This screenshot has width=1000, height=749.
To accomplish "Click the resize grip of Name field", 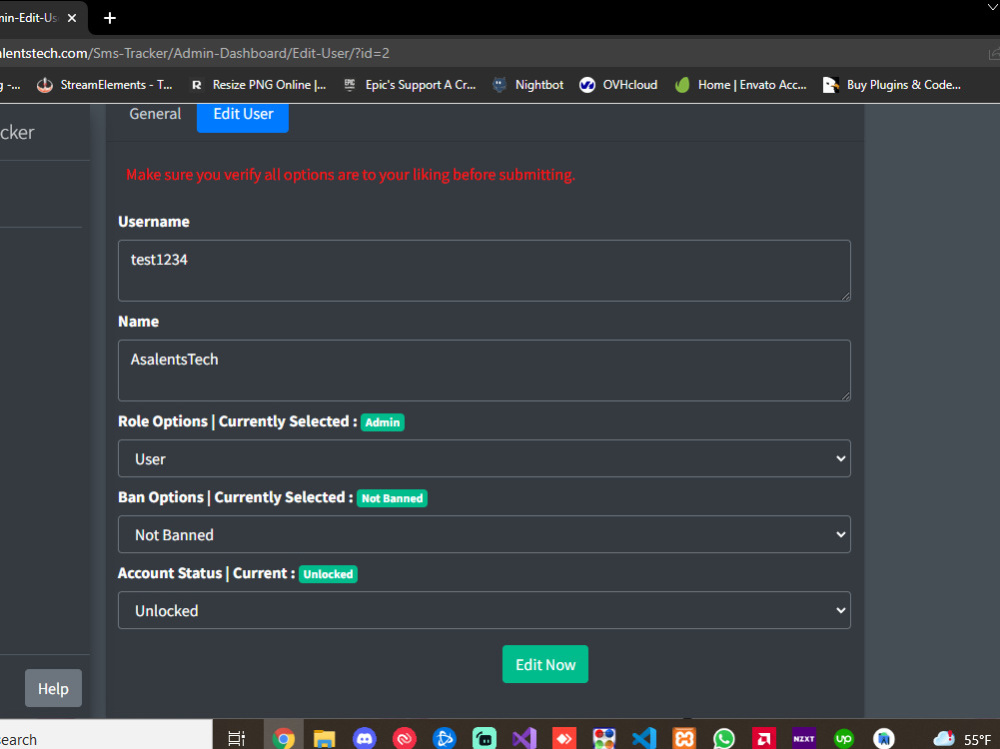I will [x=846, y=396].
